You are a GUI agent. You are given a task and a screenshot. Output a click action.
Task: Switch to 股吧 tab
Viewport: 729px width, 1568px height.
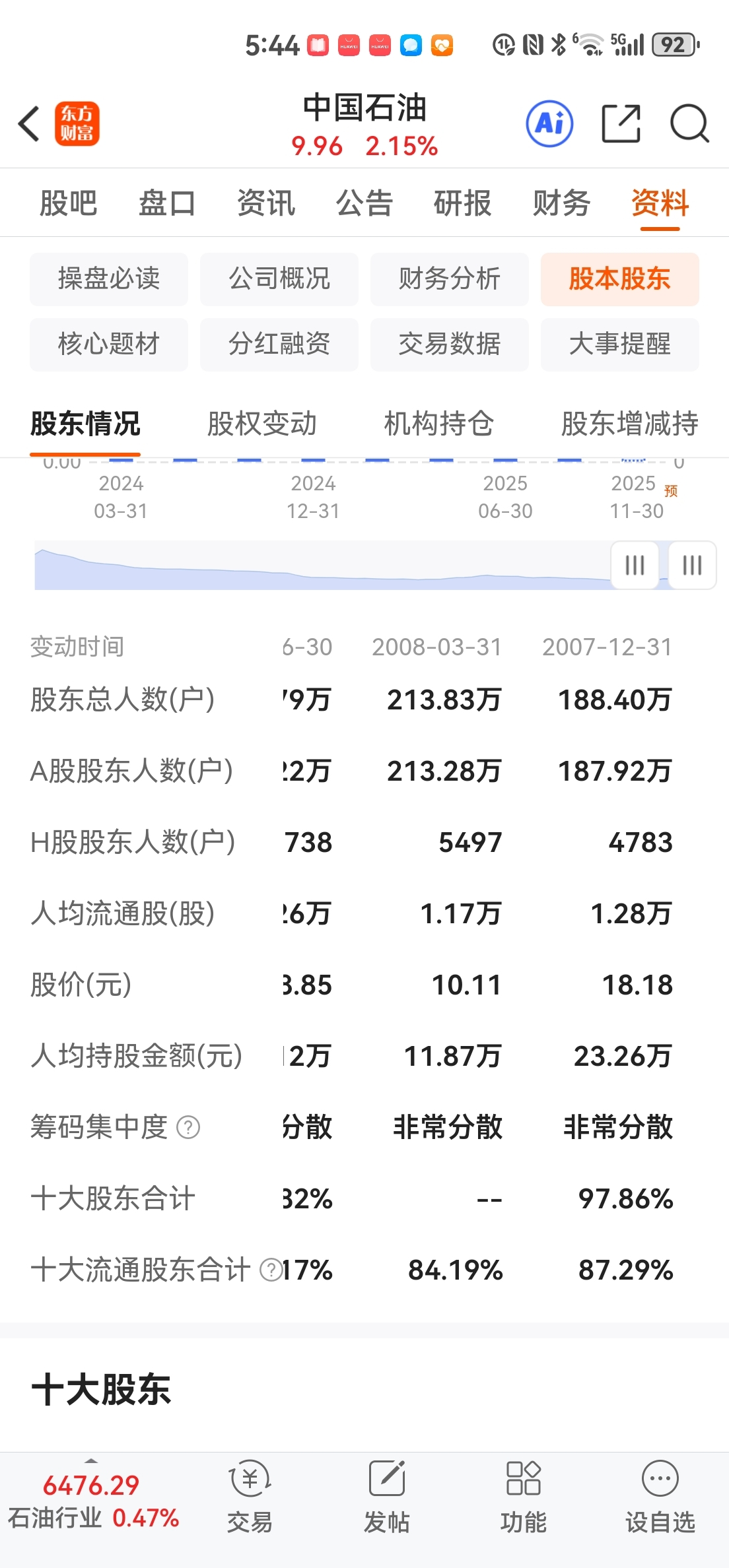coord(68,203)
